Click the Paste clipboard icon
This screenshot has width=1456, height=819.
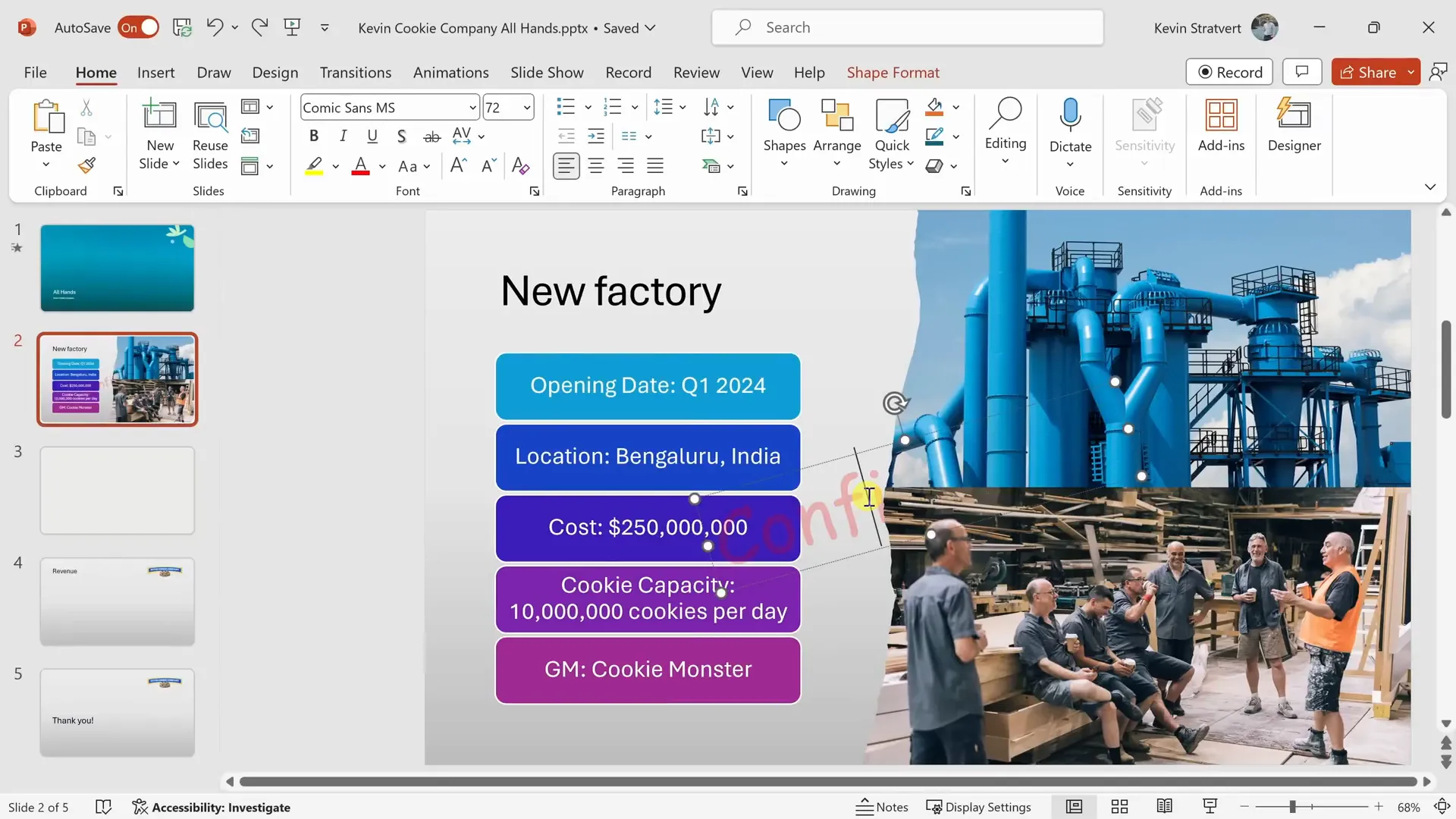tap(47, 117)
